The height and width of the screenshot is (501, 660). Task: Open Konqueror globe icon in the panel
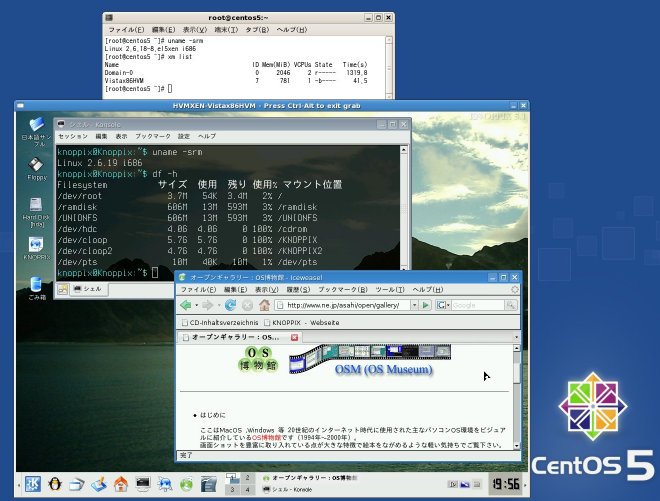tap(165, 484)
